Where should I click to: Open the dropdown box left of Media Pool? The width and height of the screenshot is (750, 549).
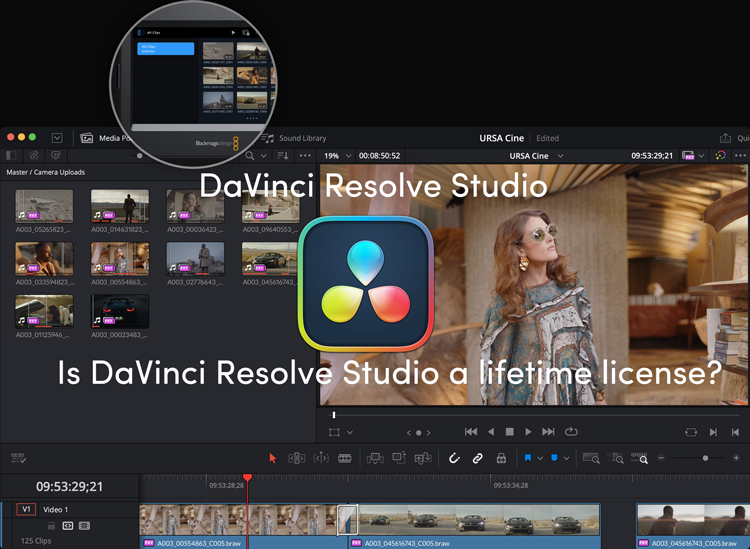[x=57, y=138]
